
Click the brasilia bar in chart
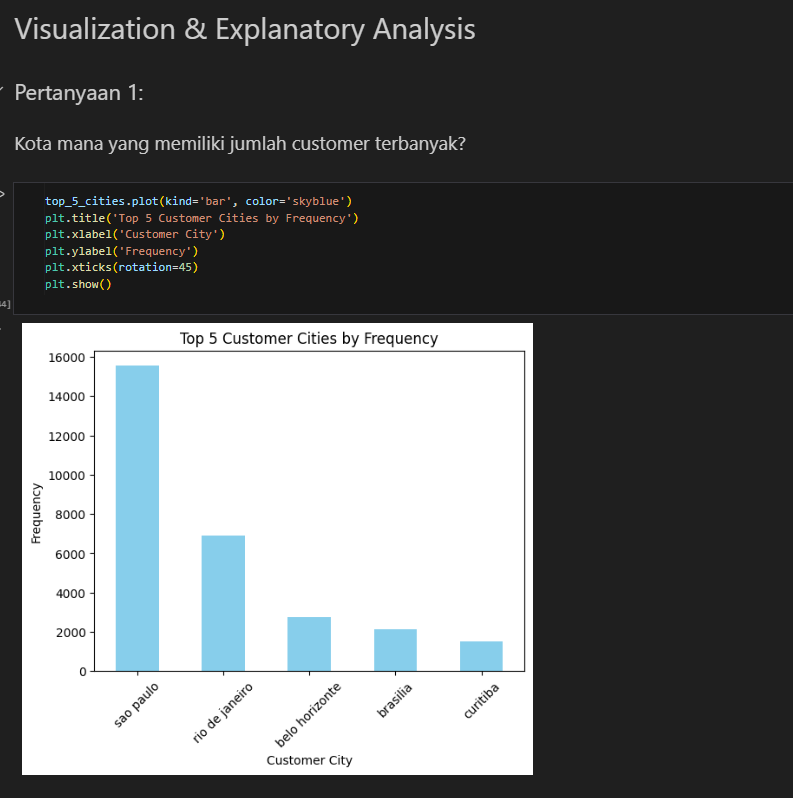[x=395, y=650]
